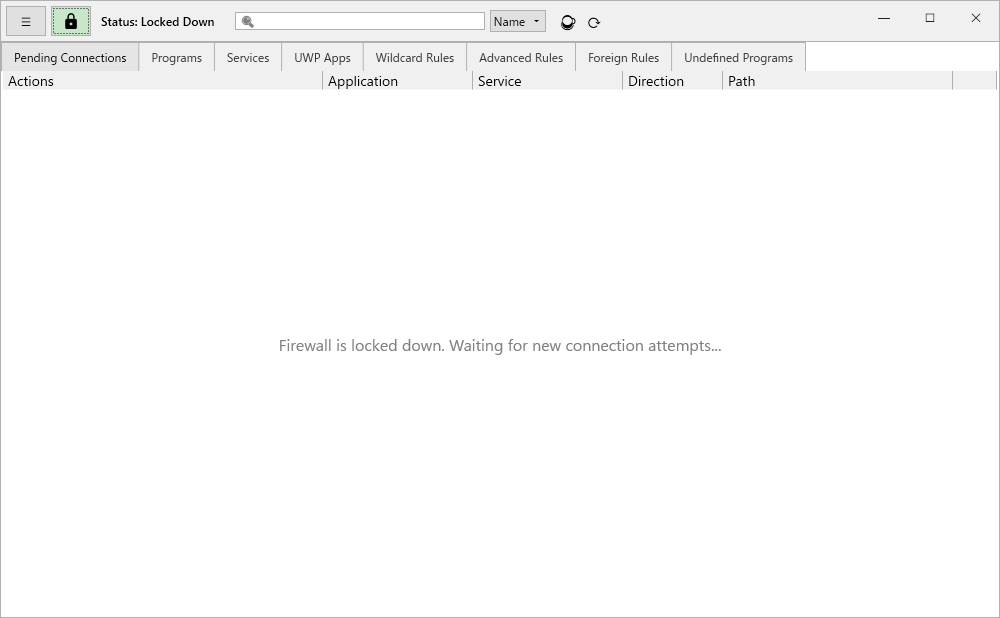
Task: Maximize the firewall window
Action: tap(930, 18)
